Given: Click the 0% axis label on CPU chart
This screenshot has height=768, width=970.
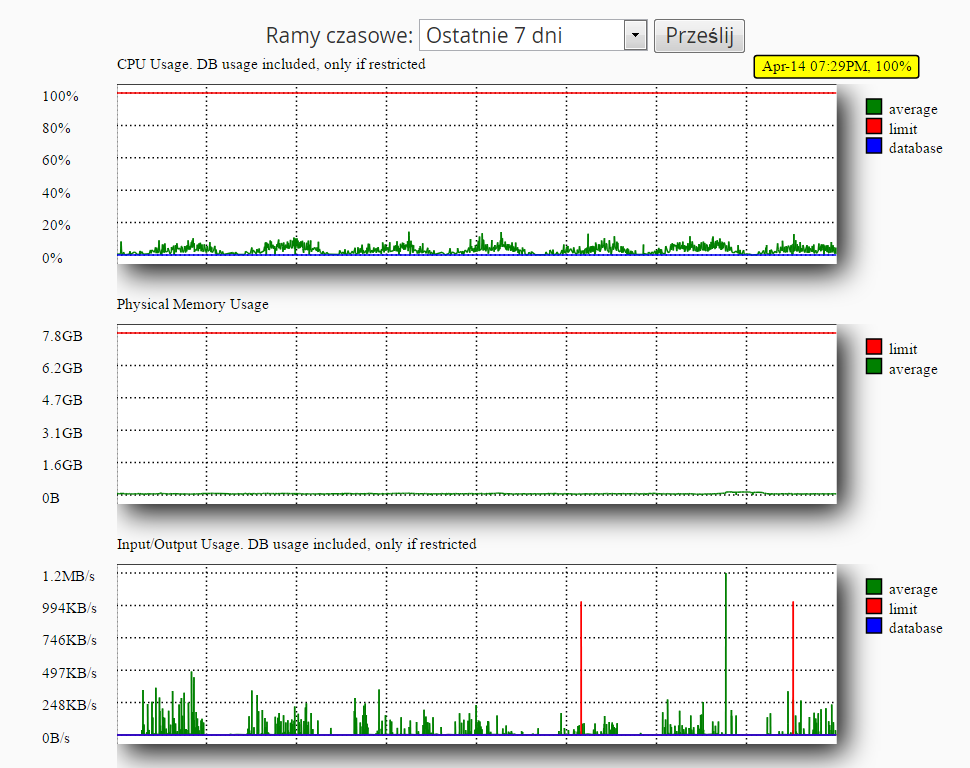Looking at the screenshot, I should point(53,259).
